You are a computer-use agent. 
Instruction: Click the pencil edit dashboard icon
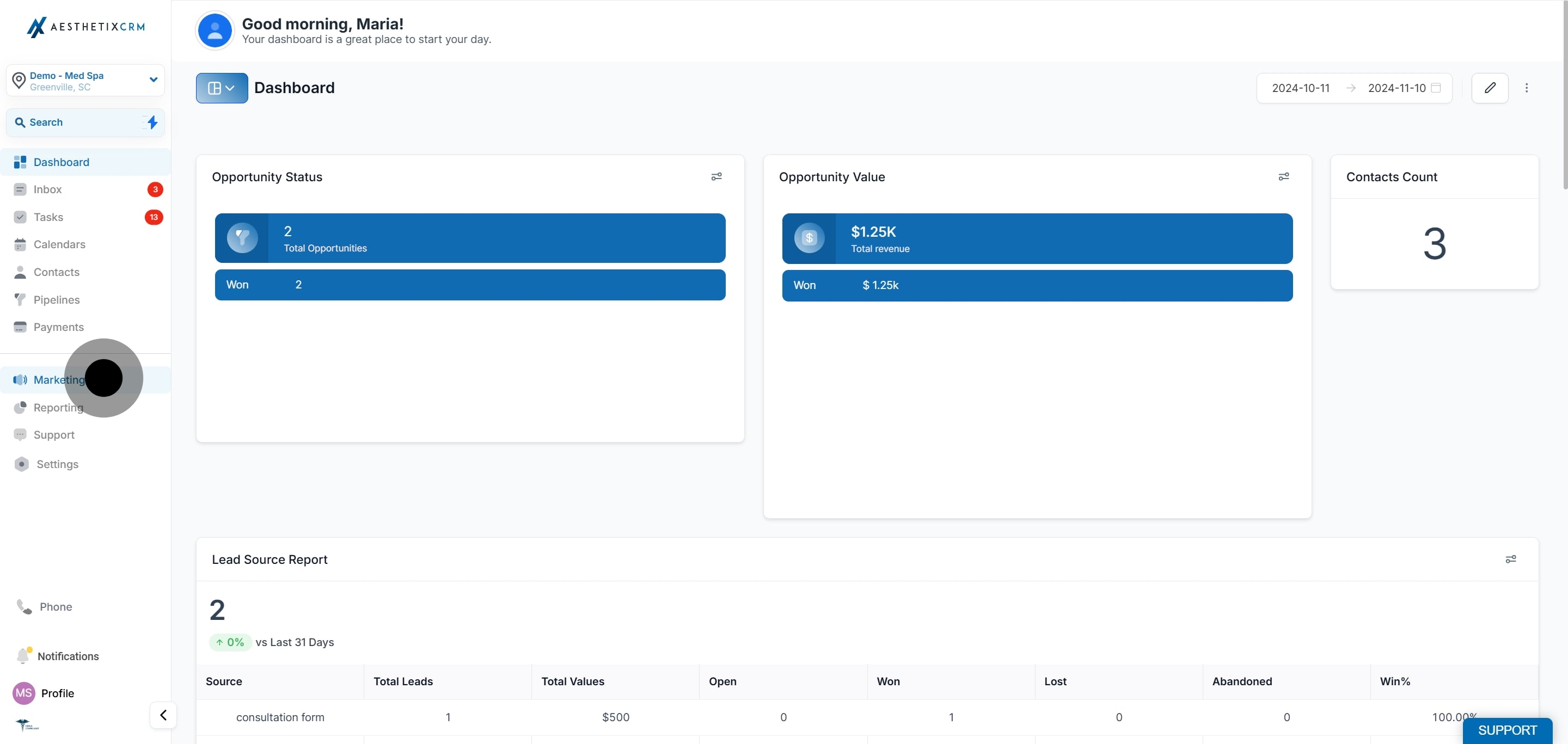coord(1489,88)
